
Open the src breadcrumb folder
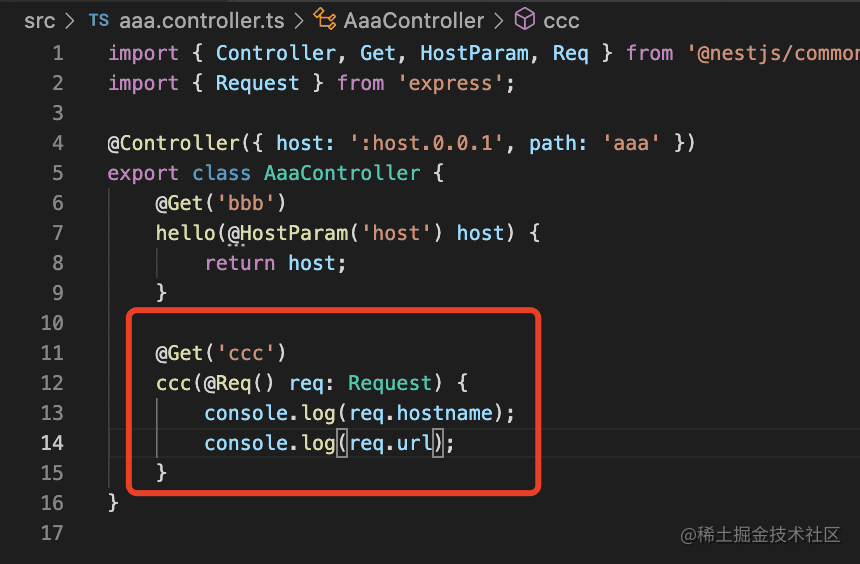39,21
